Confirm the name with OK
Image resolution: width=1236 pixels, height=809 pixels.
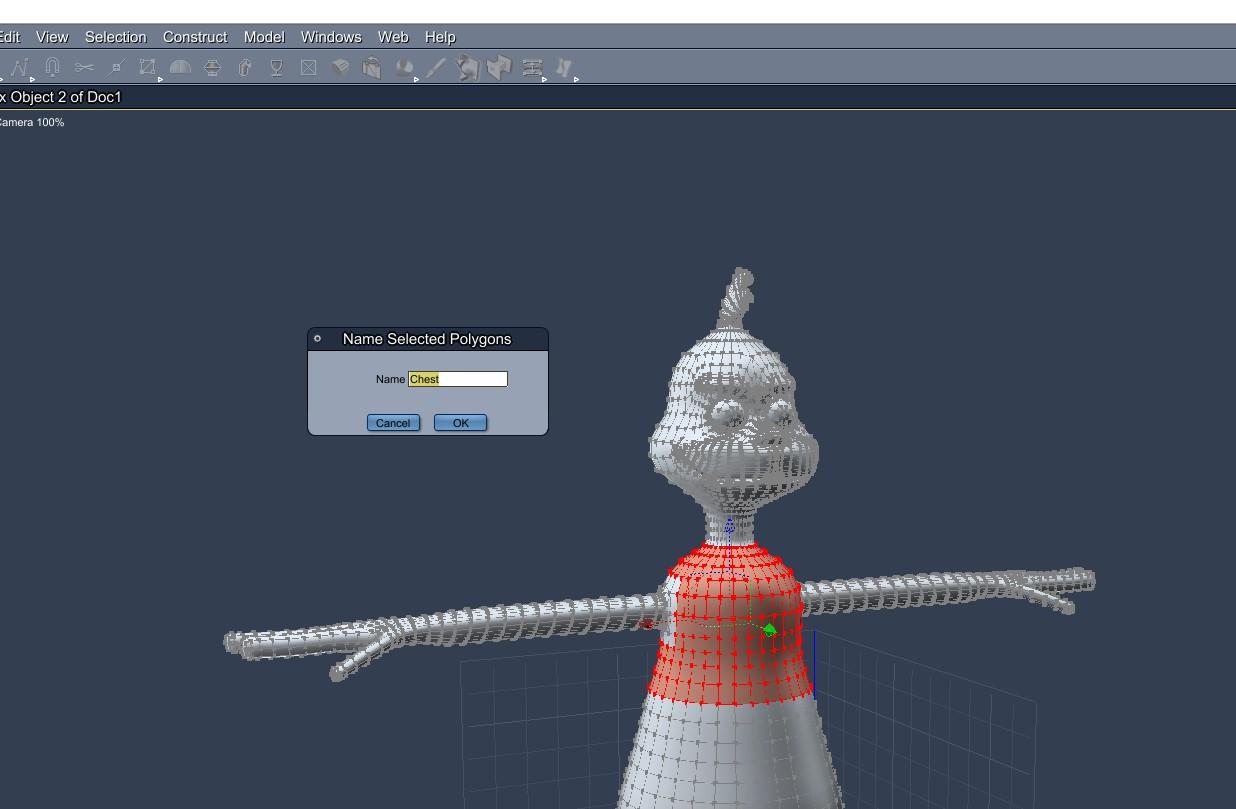pyautogui.click(x=460, y=423)
